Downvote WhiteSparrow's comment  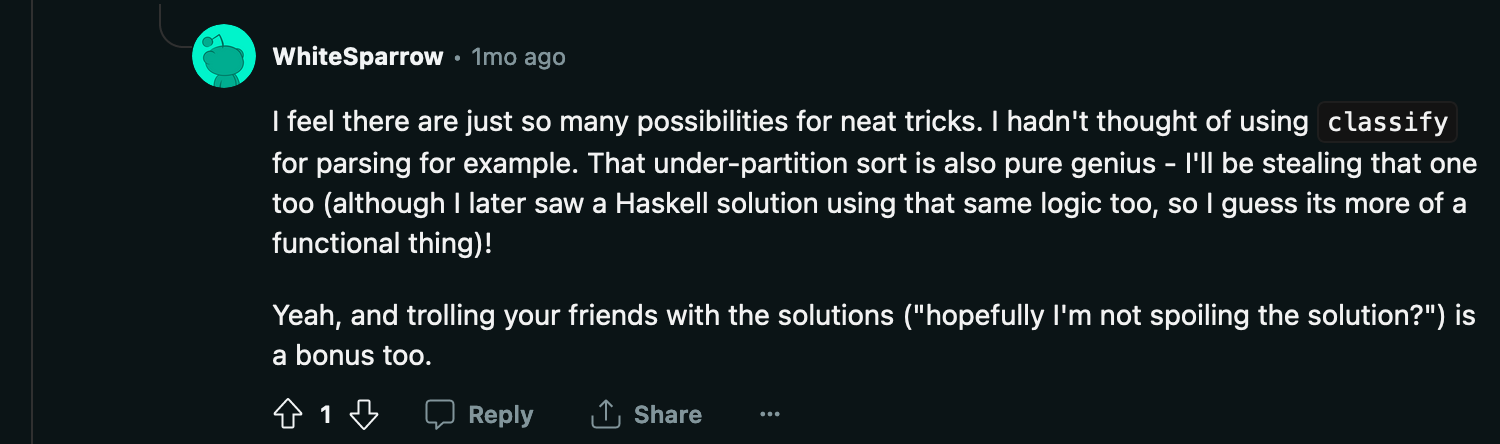(x=364, y=414)
